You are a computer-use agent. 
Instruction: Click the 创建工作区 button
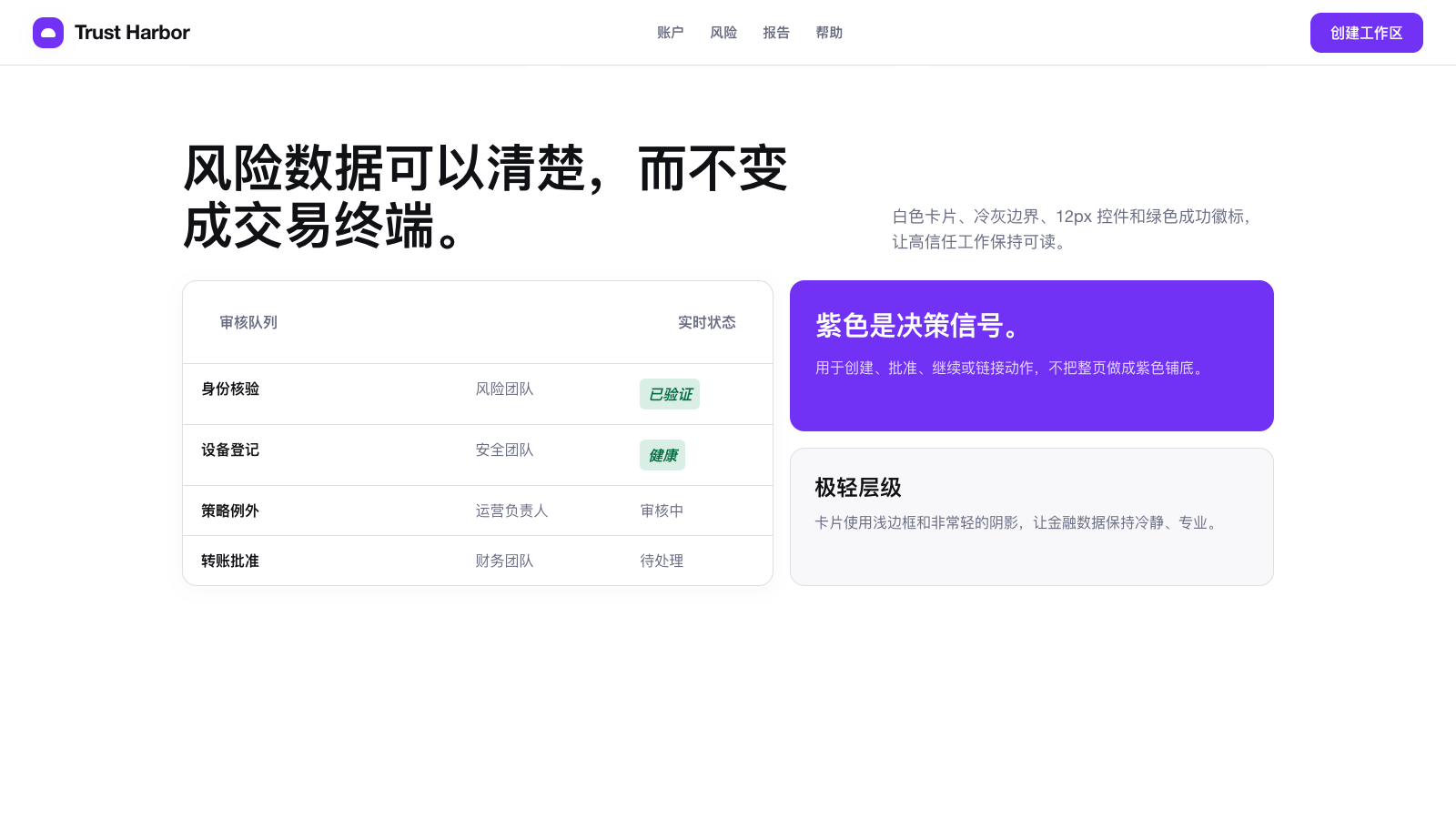coord(1367,33)
